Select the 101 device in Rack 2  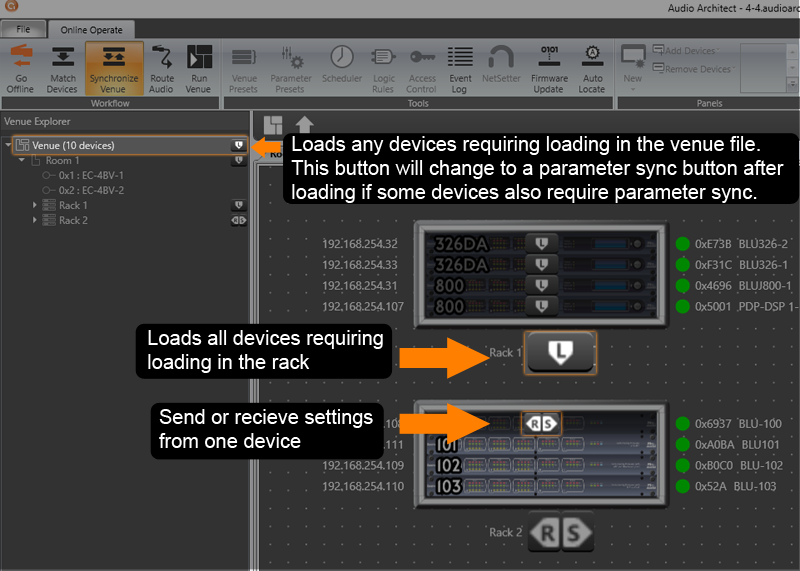tap(541, 445)
